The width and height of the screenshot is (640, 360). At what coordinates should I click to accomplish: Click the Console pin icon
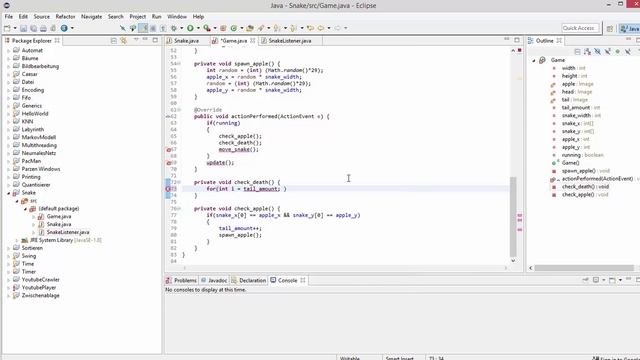tap(585, 280)
